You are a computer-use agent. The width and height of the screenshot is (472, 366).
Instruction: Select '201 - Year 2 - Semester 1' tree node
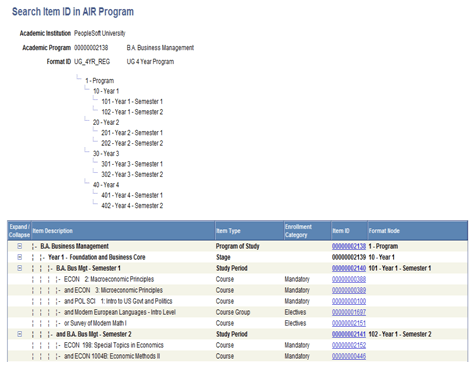tap(132, 133)
